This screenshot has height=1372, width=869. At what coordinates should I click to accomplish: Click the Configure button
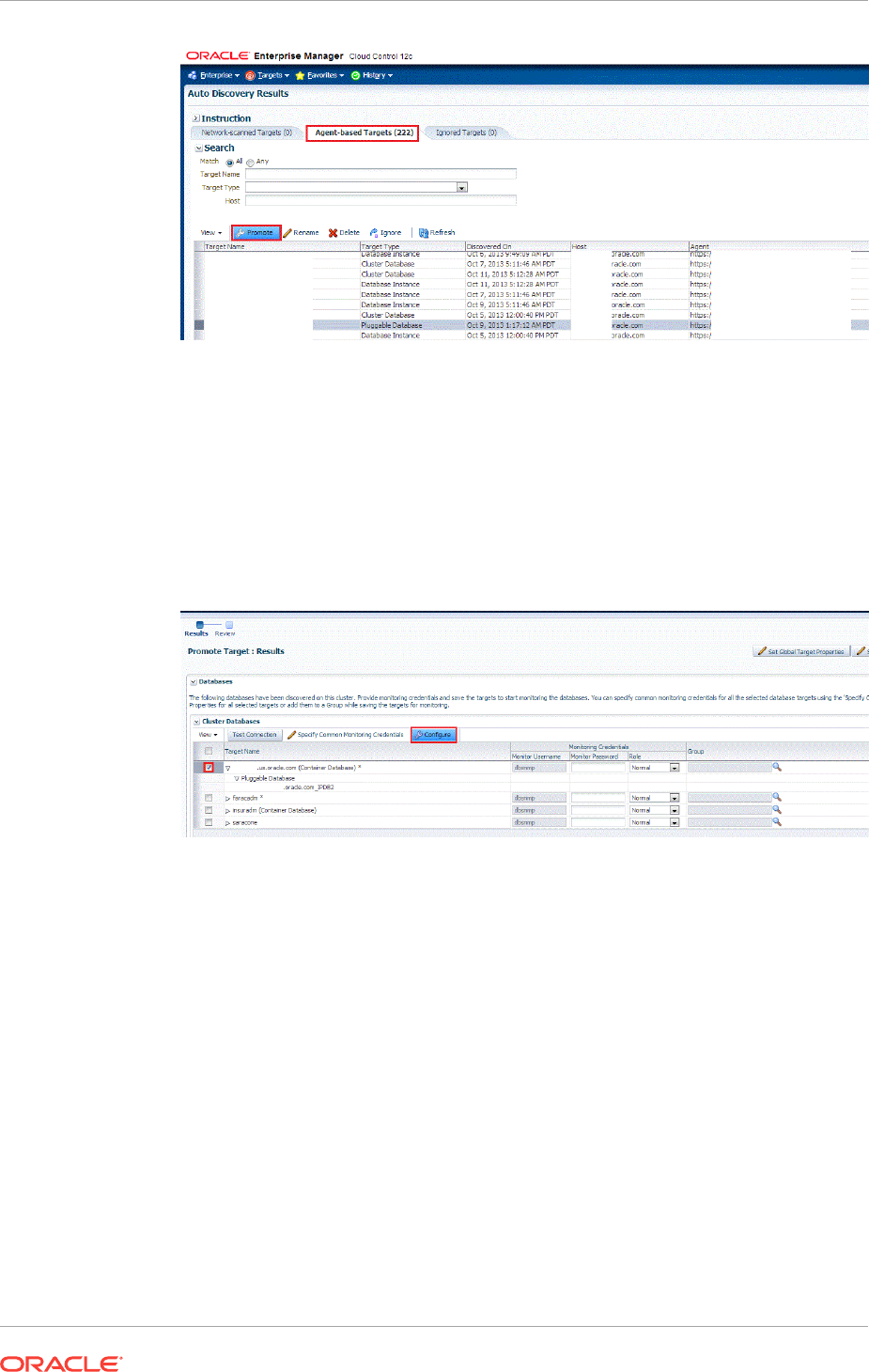(434, 735)
